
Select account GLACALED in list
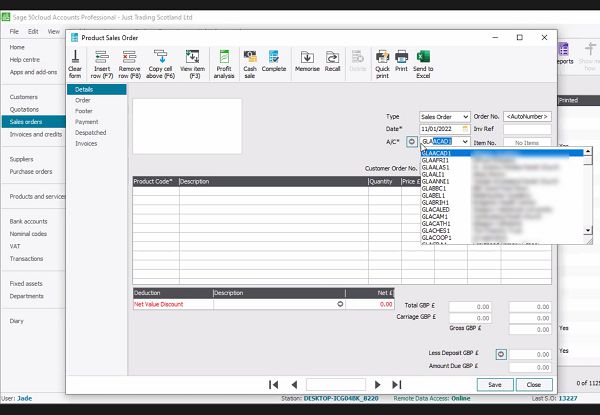[x=502, y=210]
